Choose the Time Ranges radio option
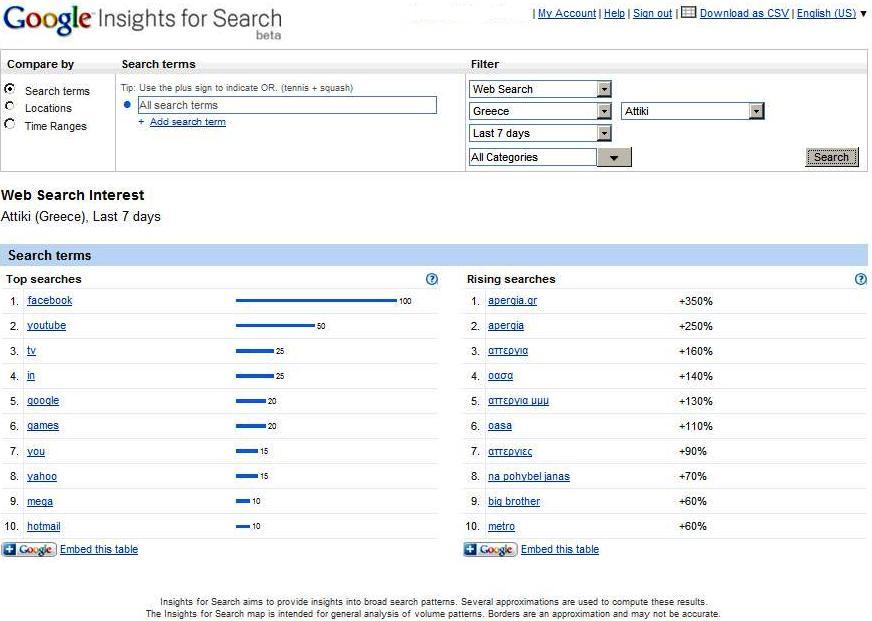Image resolution: width=872 pixels, height=621 pixels. click(x=10, y=125)
